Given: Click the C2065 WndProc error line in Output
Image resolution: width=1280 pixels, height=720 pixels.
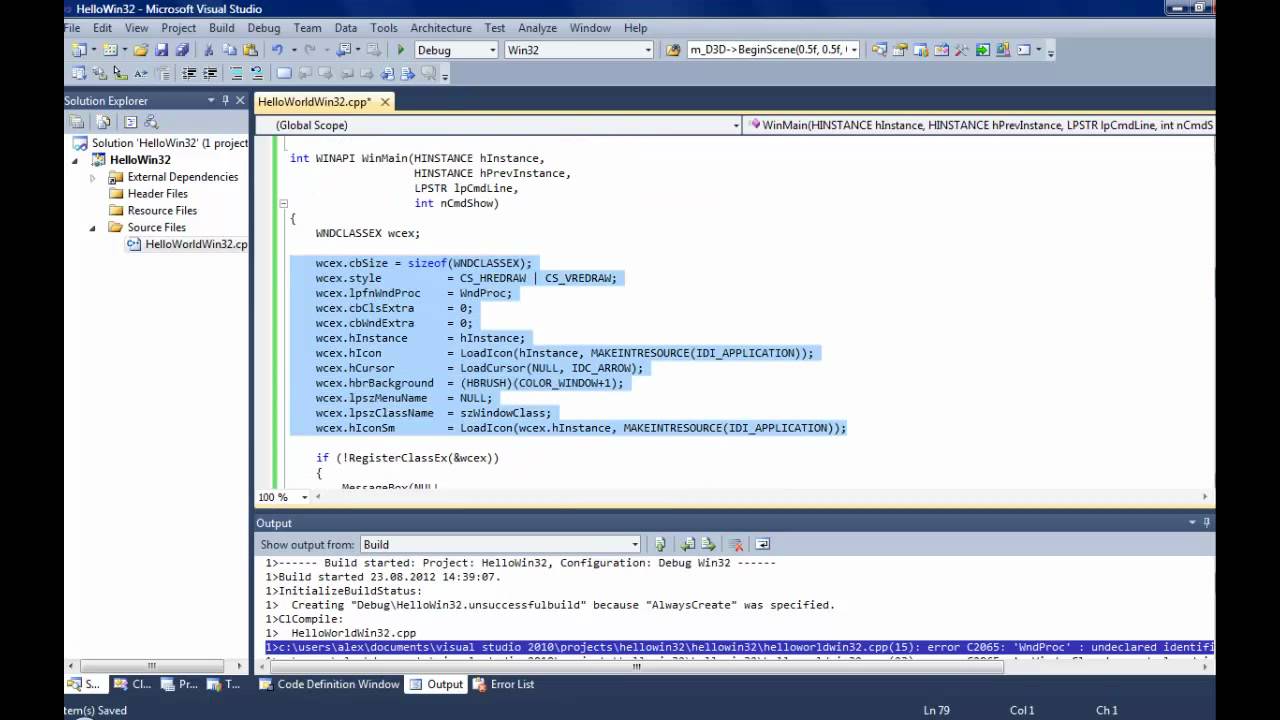Looking at the screenshot, I should coord(739,647).
